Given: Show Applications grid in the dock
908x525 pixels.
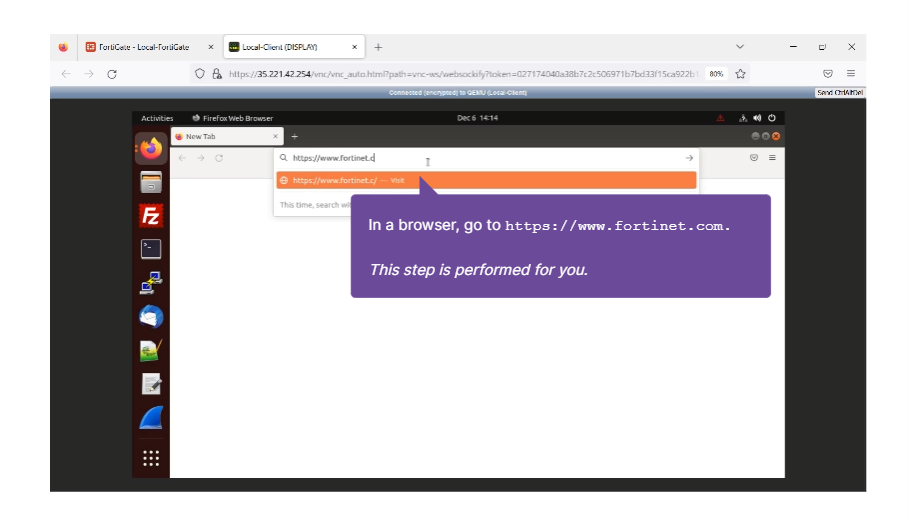Looking at the screenshot, I should (151, 458).
